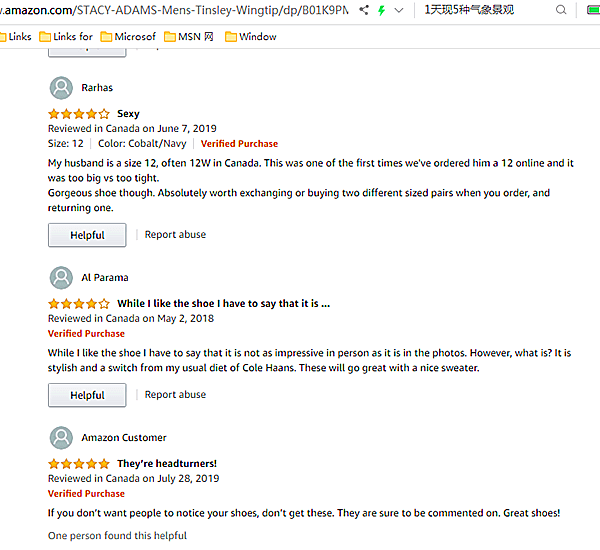The height and width of the screenshot is (550, 600).
Task: Mark Al Parama review as Helpful
Action: (87, 395)
